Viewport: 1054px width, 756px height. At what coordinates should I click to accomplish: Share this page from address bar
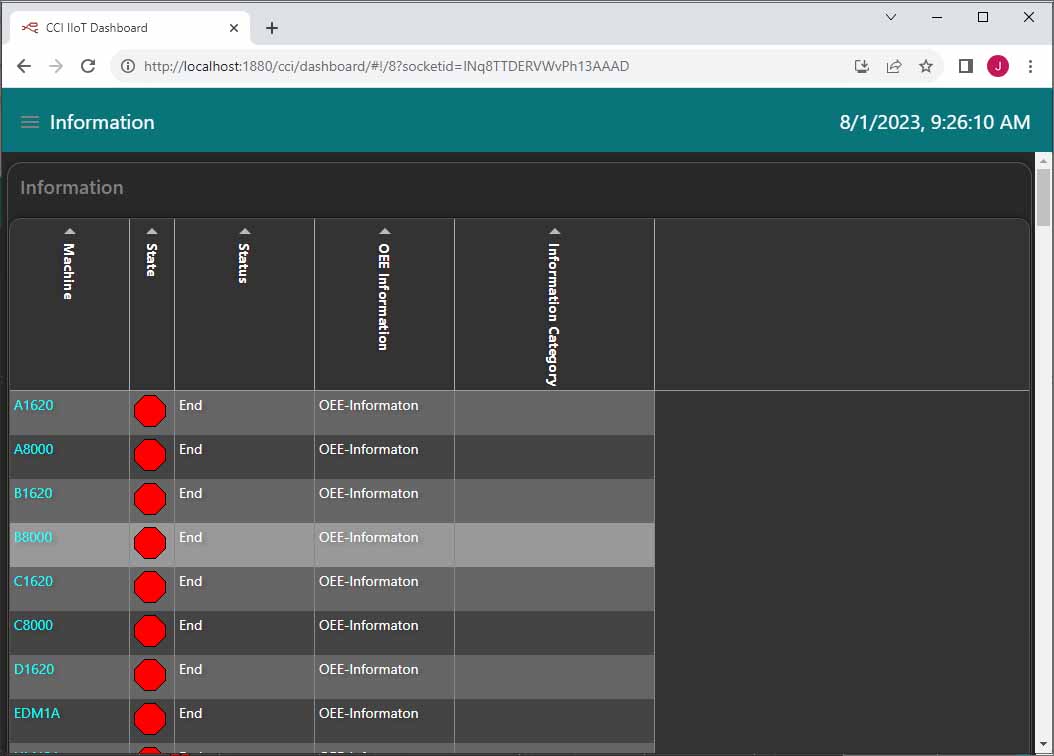click(893, 66)
